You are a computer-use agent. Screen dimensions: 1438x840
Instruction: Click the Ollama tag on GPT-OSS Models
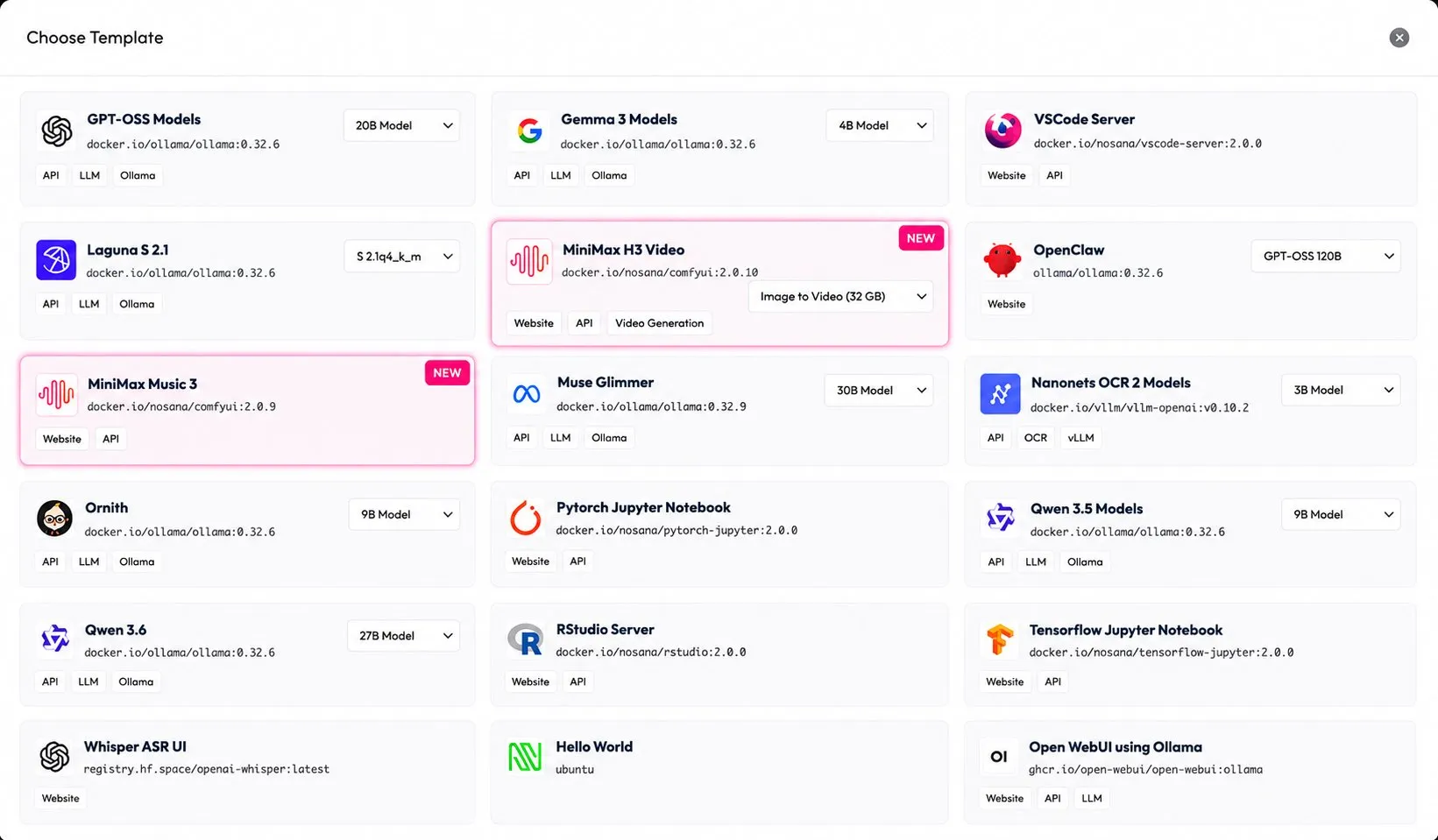tap(138, 175)
